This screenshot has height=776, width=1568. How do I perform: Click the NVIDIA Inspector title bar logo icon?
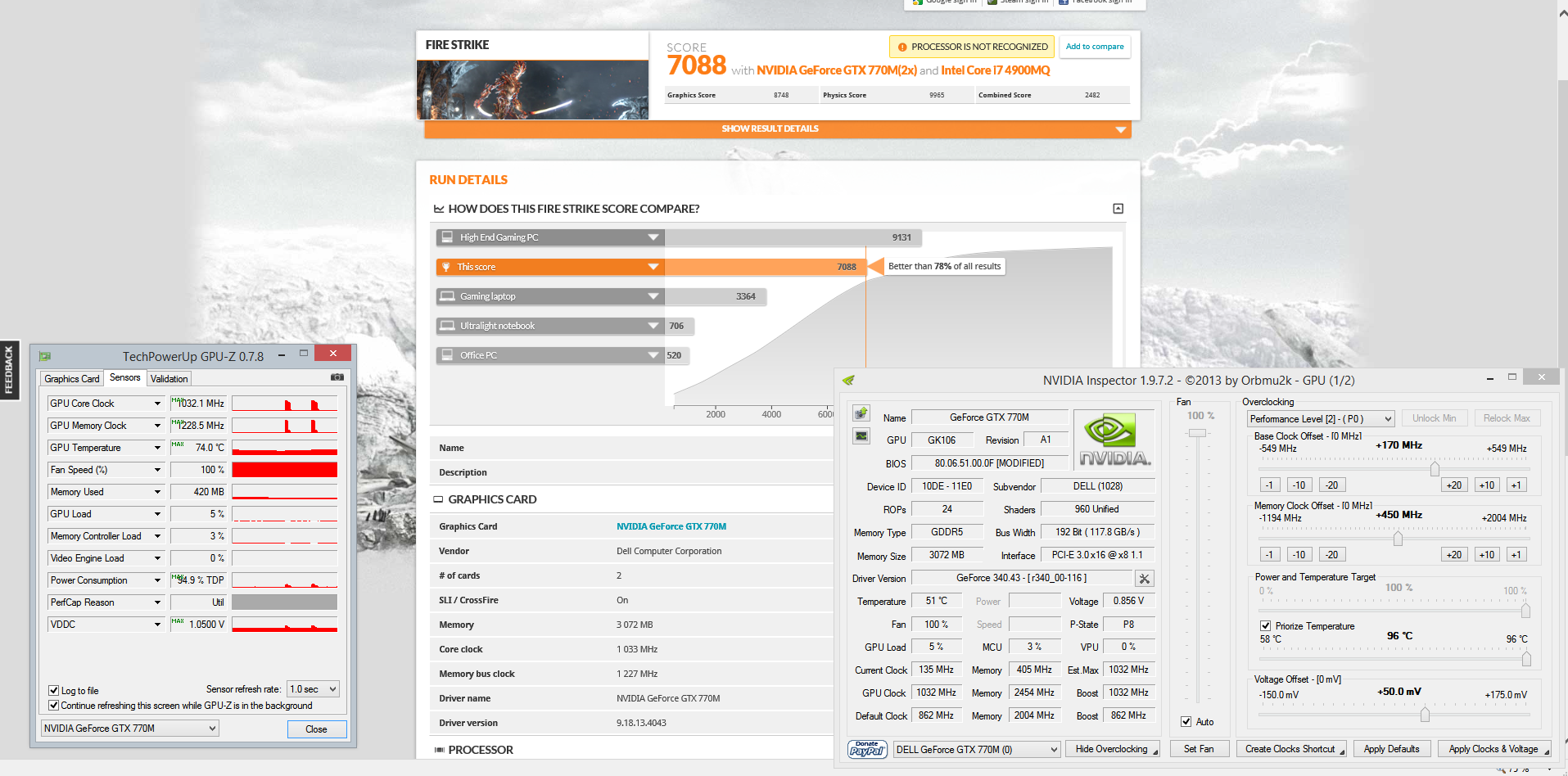pos(848,380)
